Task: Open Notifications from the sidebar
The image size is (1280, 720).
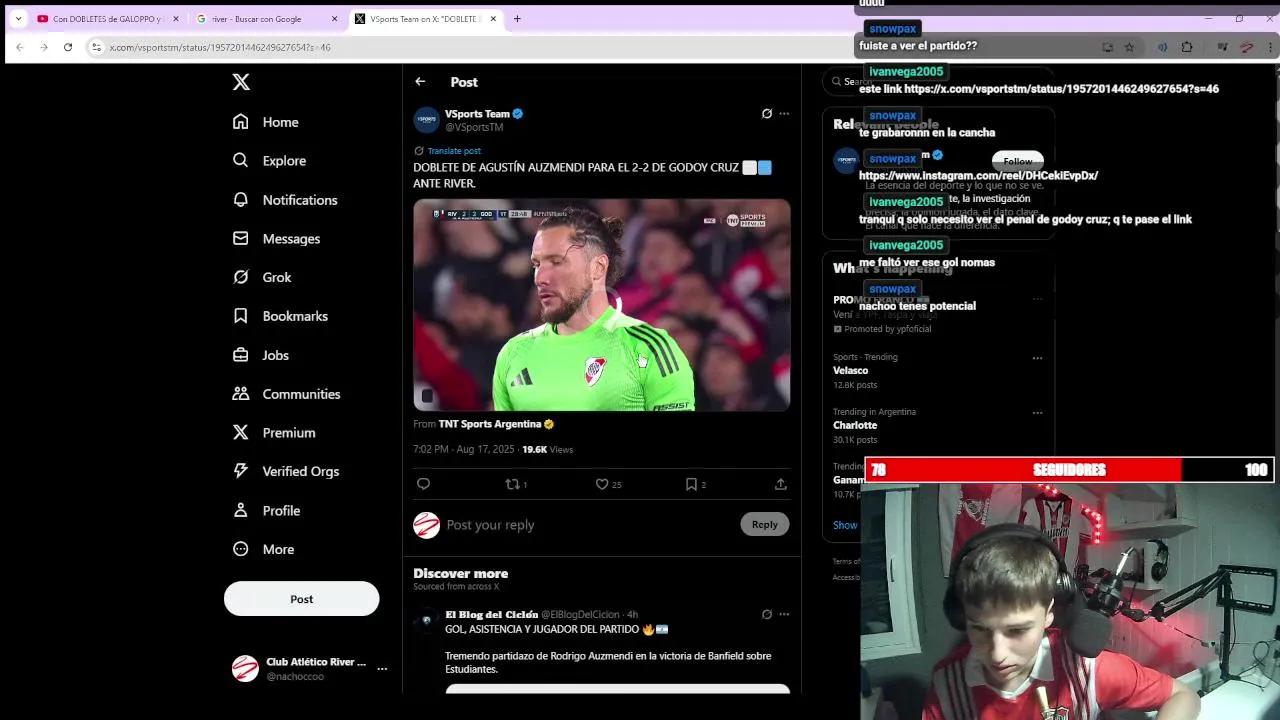Action: coord(284,200)
